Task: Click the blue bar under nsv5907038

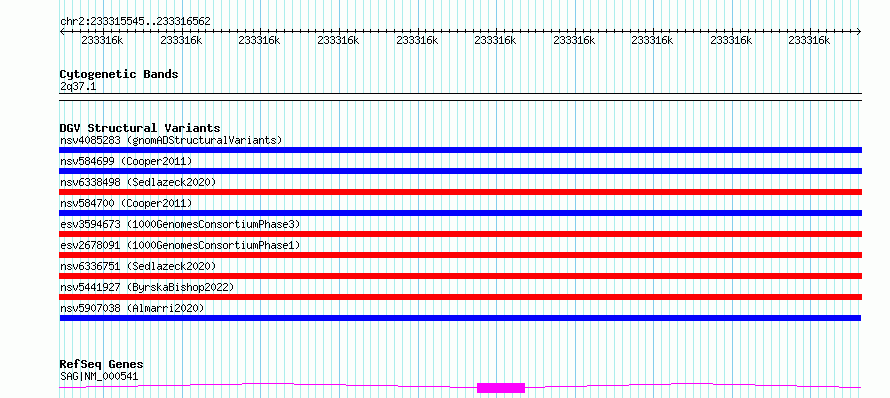Action: [460, 318]
